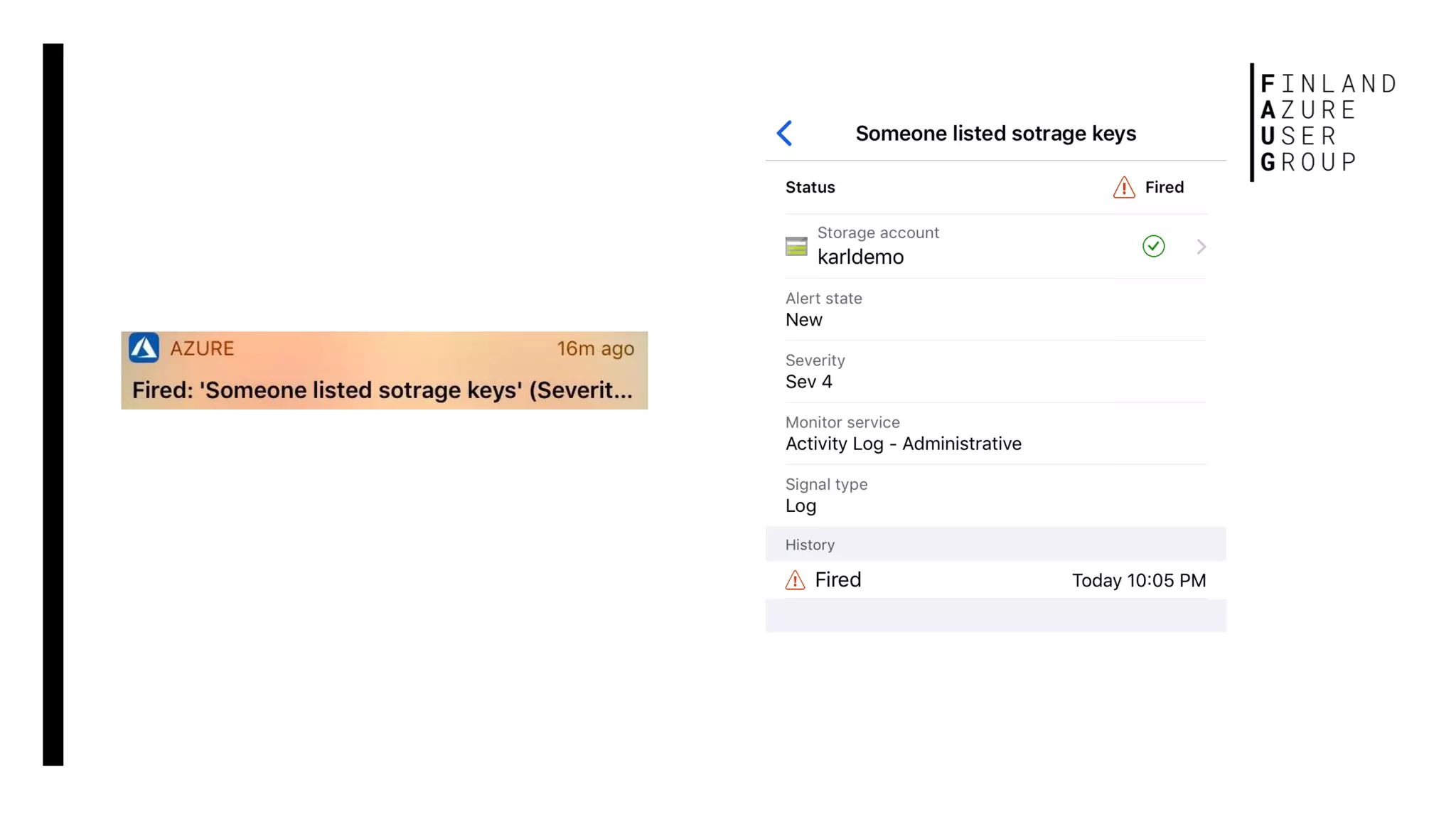Click the green checkmark health icon
Viewport: 1456px width, 819px height.
(1153, 246)
